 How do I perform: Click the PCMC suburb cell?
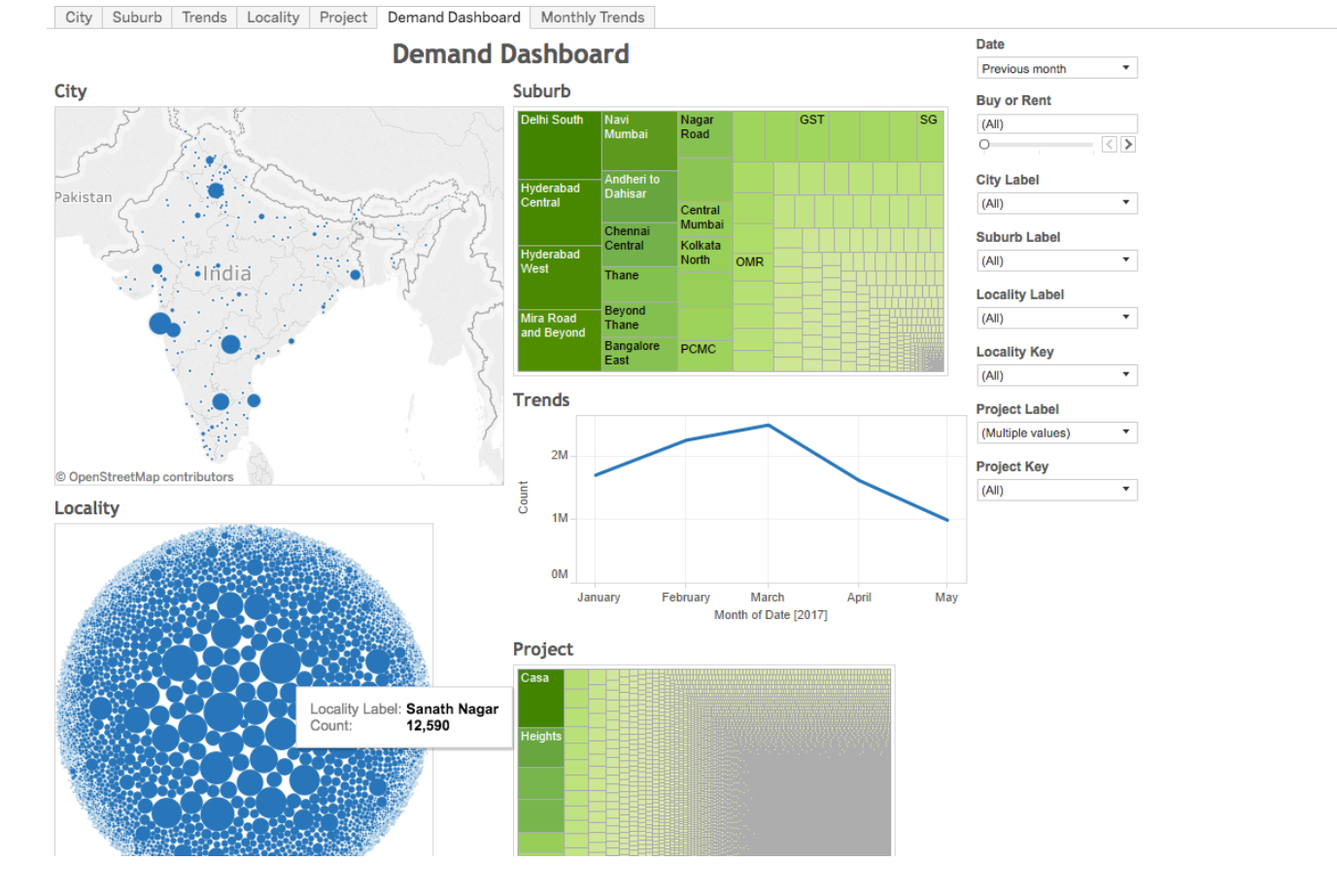click(705, 355)
